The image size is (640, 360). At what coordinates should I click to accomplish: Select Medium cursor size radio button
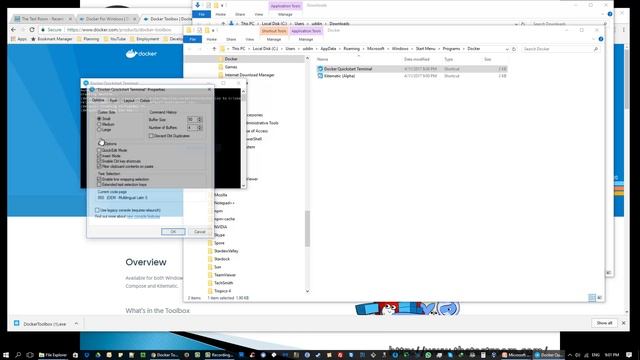coord(99,124)
